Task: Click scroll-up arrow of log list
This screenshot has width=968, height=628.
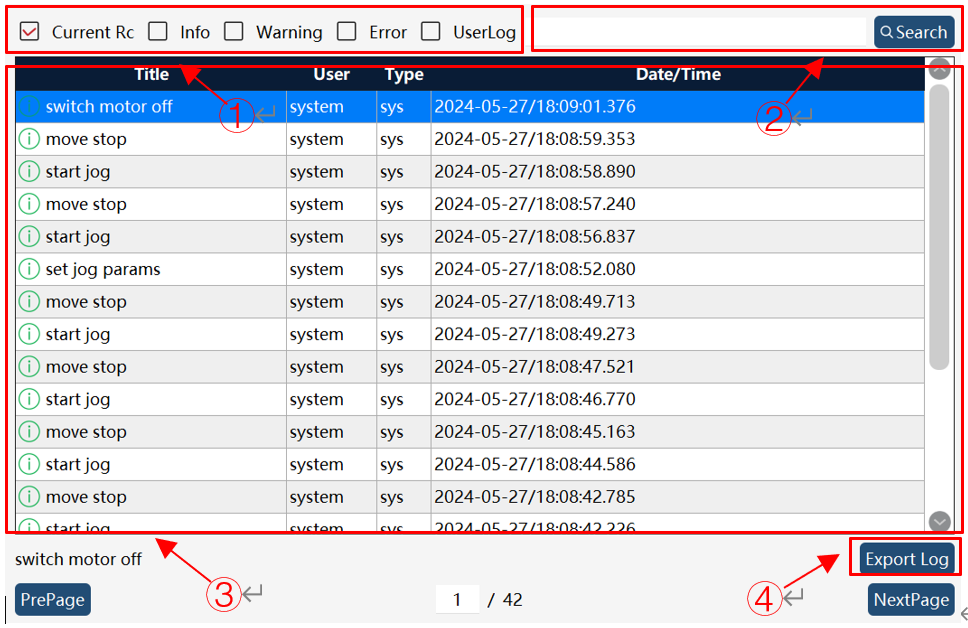Action: 939,69
